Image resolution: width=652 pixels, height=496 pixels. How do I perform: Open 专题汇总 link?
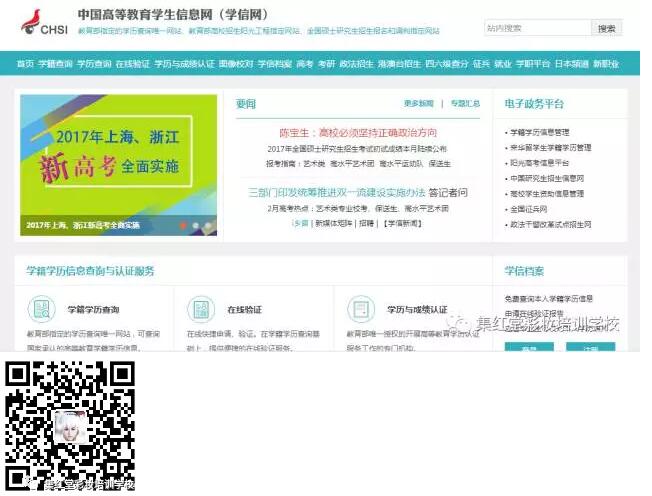465,103
